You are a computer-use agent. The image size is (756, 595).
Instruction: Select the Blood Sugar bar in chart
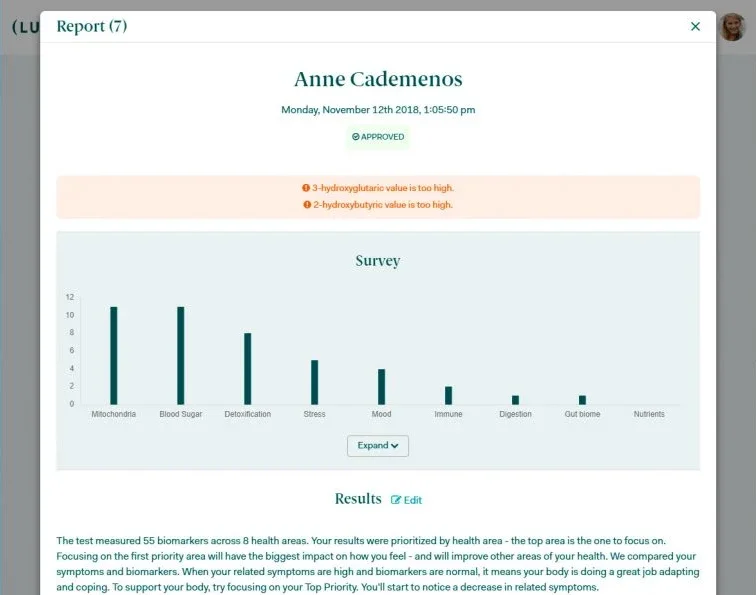click(181, 355)
